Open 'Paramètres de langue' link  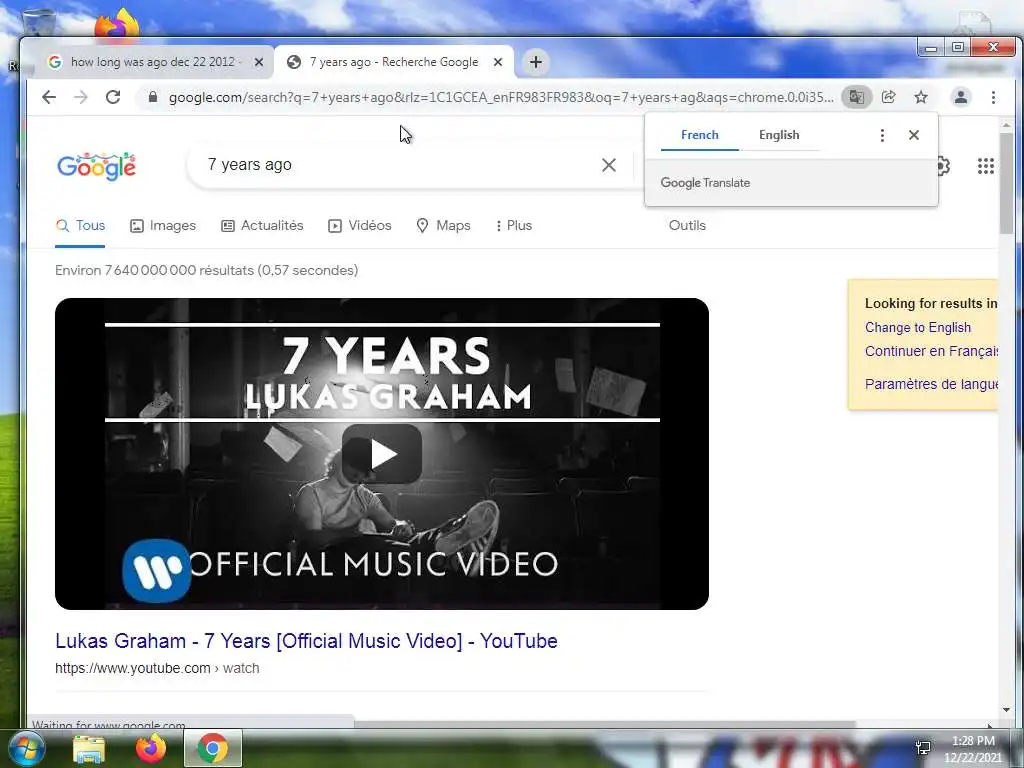coord(931,384)
